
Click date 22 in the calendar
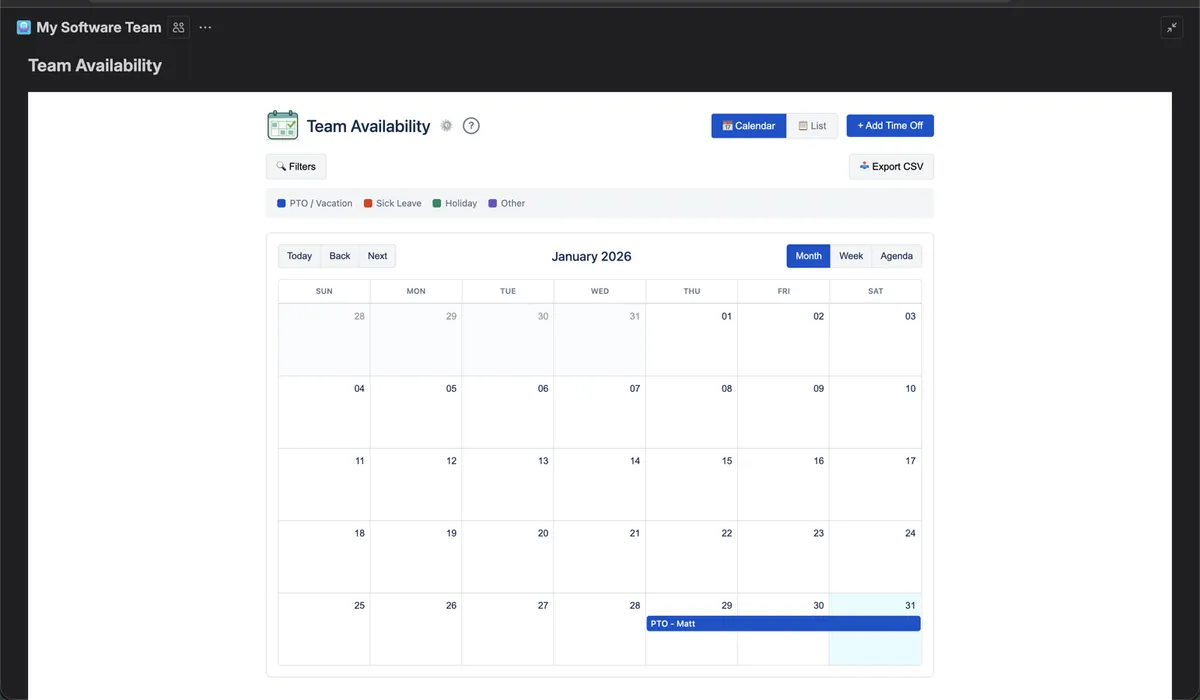pos(726,533)
